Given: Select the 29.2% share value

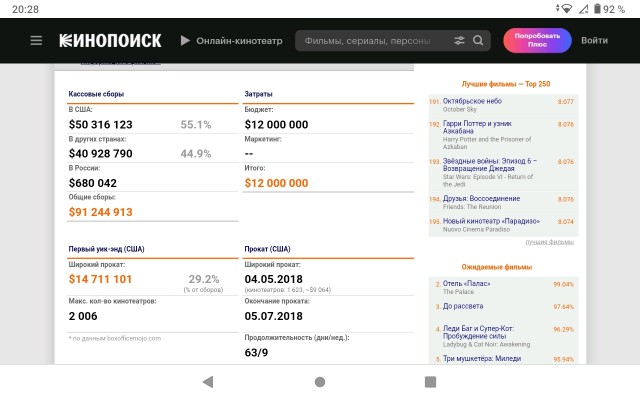Looking at the screenshot, I should [x=204, y=279].
